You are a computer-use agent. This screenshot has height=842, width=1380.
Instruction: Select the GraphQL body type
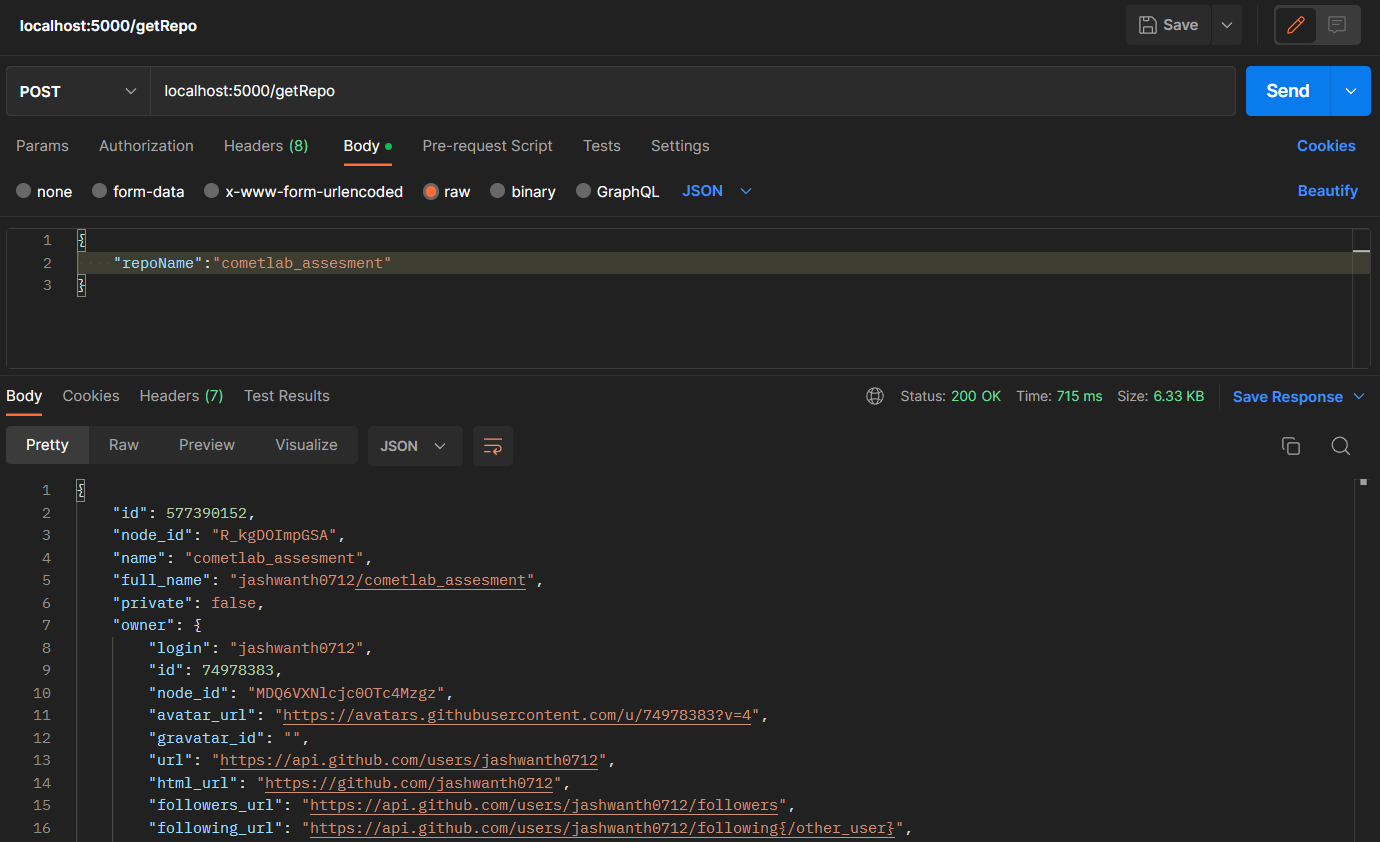click(618, 191)
